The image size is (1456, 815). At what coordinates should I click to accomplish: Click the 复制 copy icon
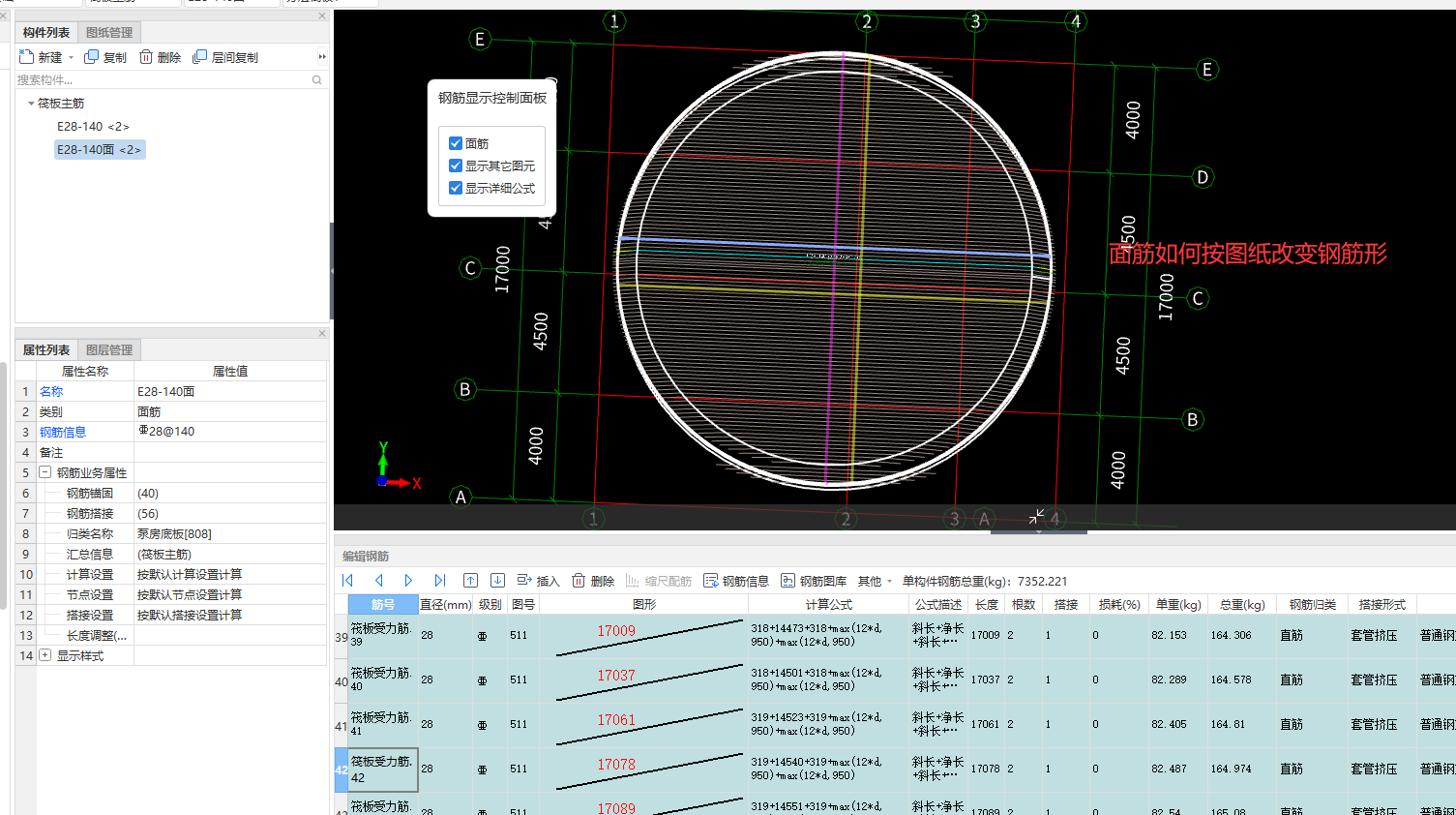click(x=91, y=57)
